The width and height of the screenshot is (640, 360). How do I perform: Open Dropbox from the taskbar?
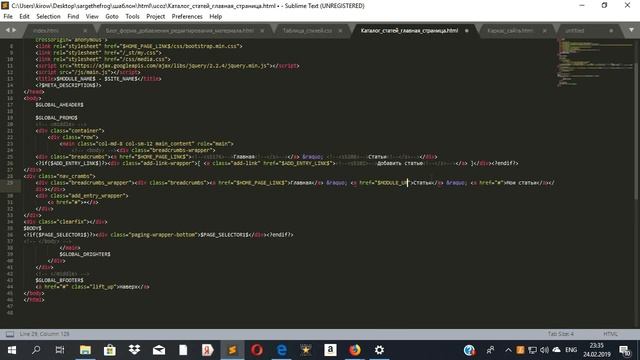click(134, 350)
